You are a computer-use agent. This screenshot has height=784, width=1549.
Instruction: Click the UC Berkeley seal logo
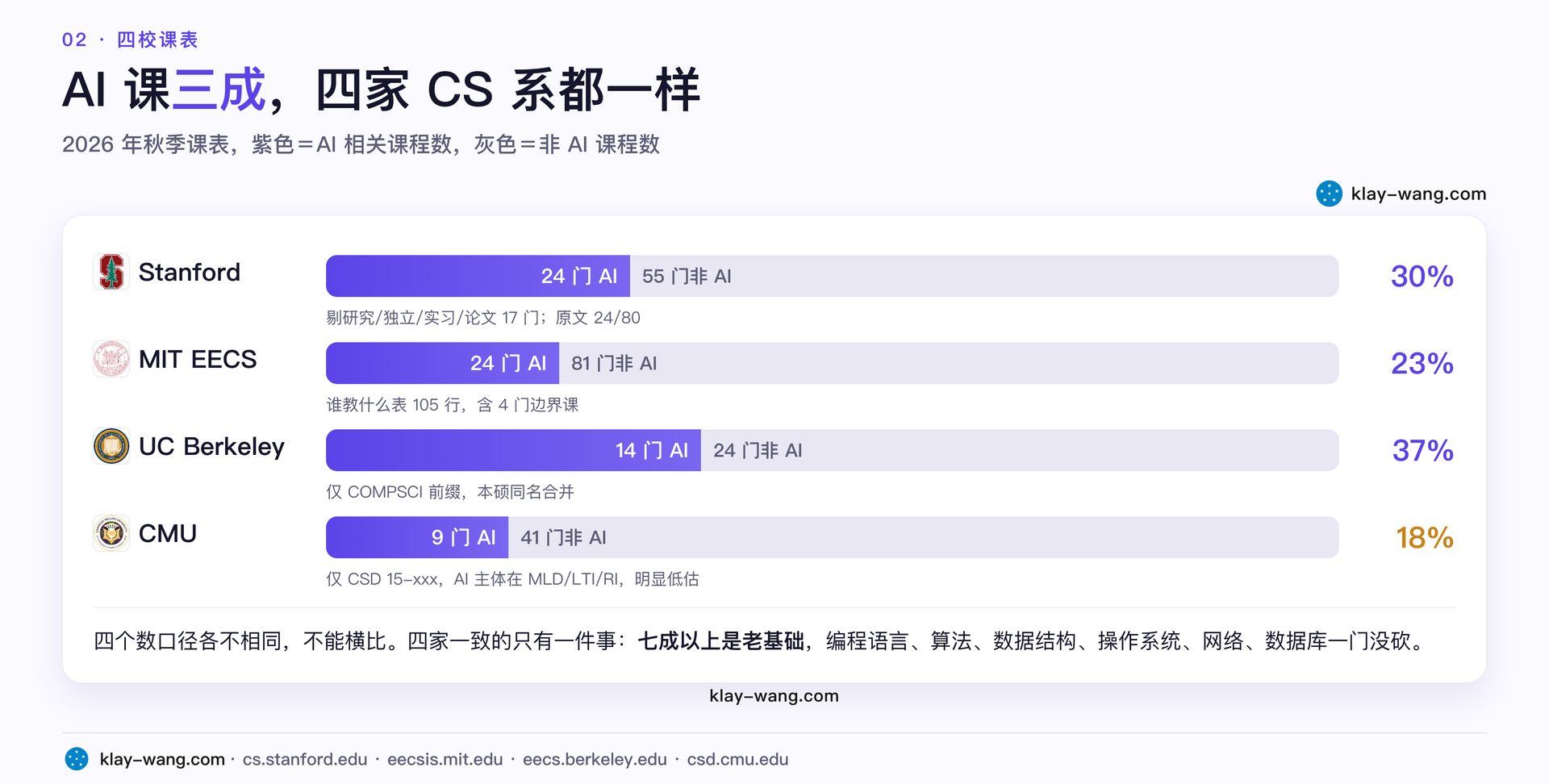(x=111, y=446)
